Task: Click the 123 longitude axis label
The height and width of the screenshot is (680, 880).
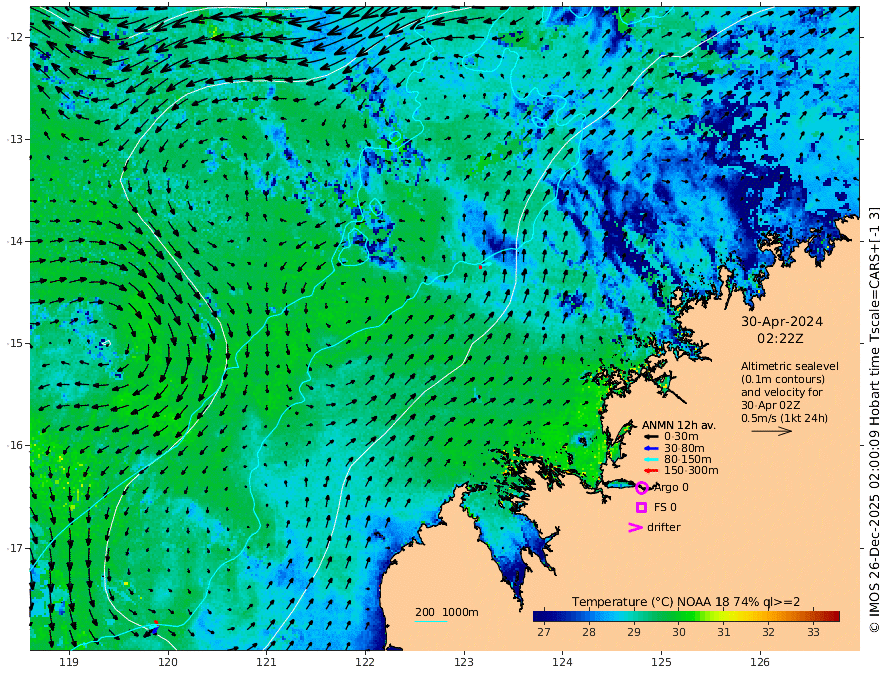Action: coord(464,663)
